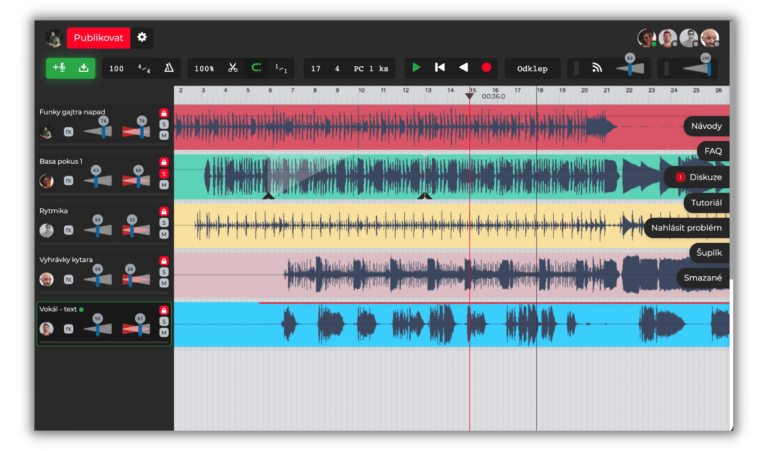Select the scissors cut tool

point(232,68)
